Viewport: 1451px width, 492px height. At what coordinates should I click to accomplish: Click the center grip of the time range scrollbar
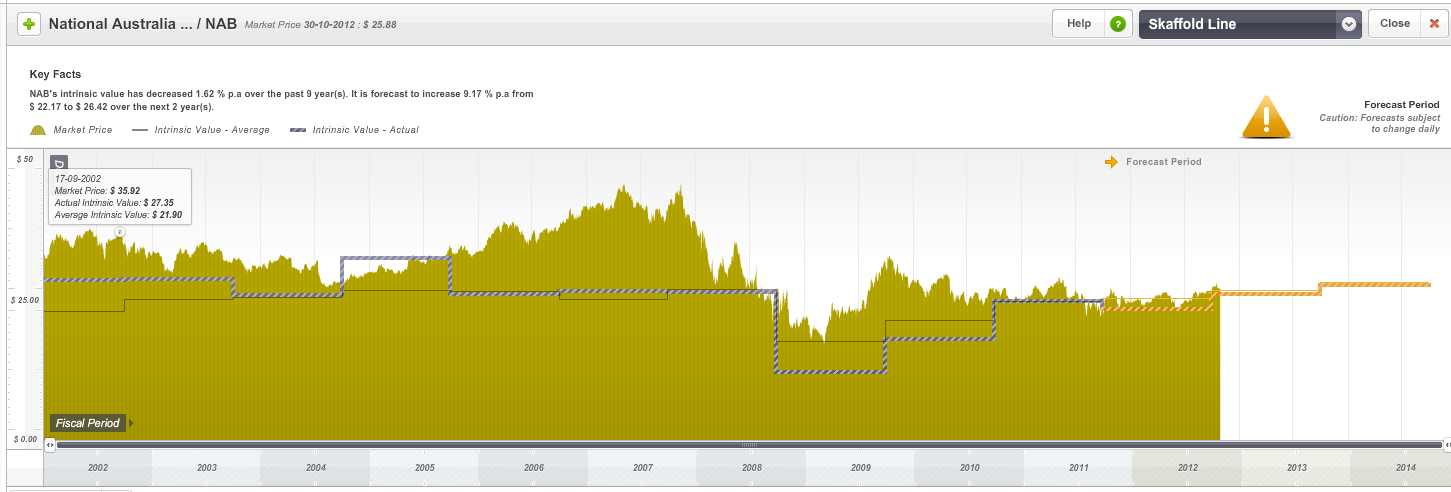coord(748,444)
